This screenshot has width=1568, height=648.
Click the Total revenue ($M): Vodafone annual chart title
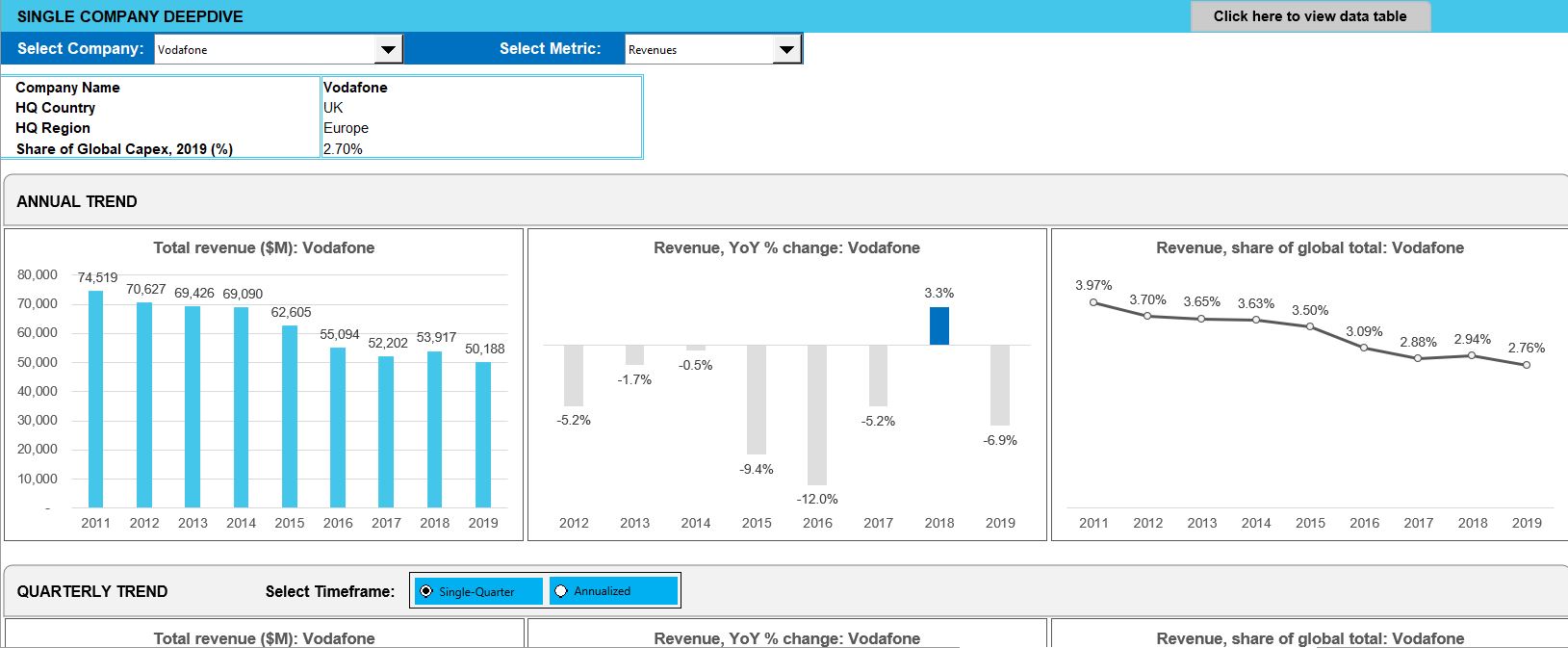click(264, 247)
